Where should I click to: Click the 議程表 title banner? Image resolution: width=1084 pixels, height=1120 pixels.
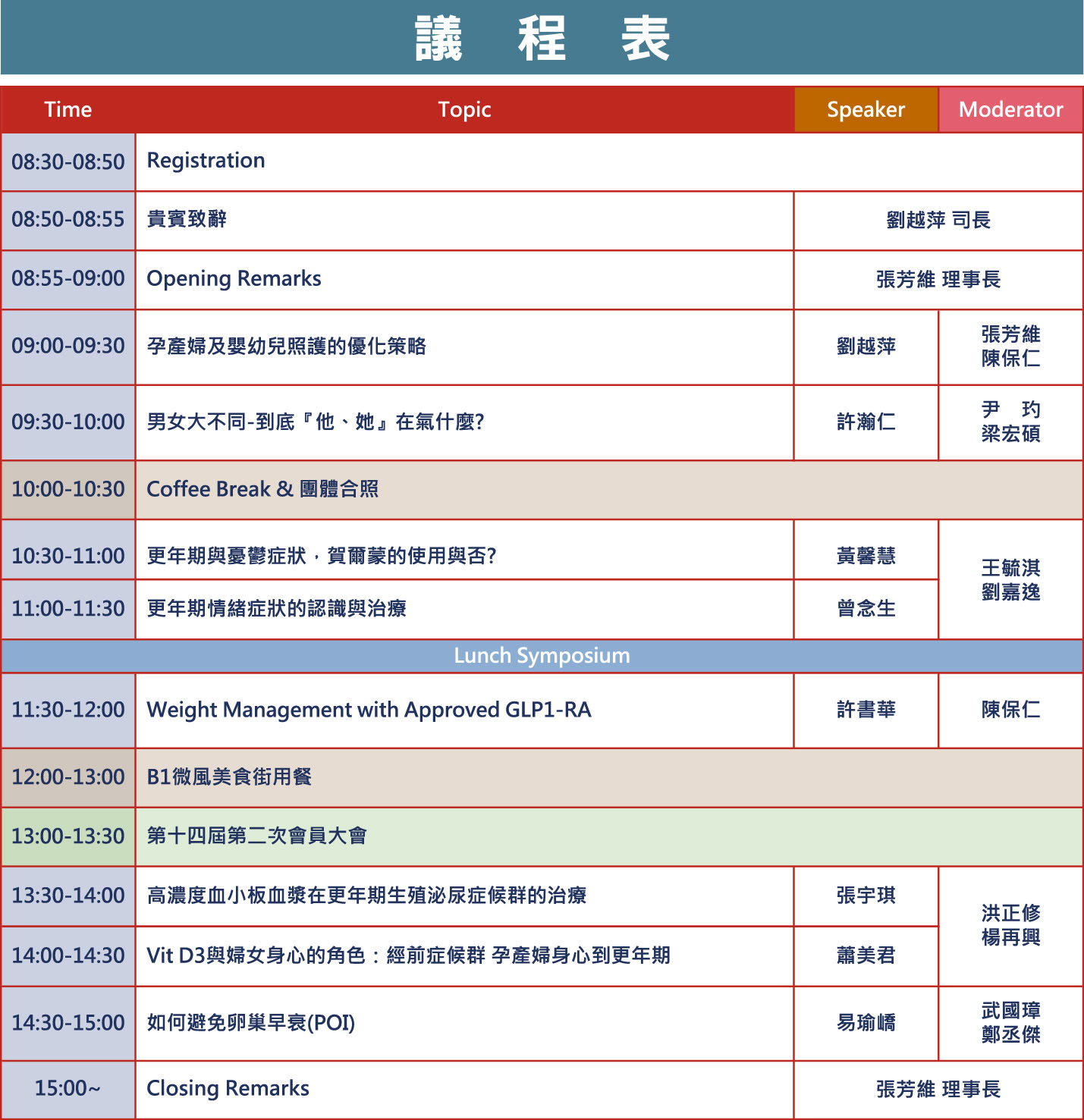(x=542, y=38)
